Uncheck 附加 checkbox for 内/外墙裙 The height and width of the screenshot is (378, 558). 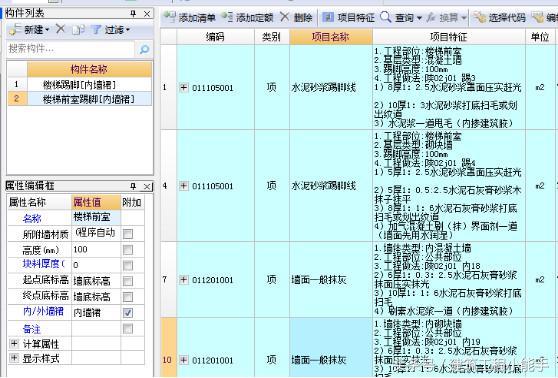click(x=128, y=313)
